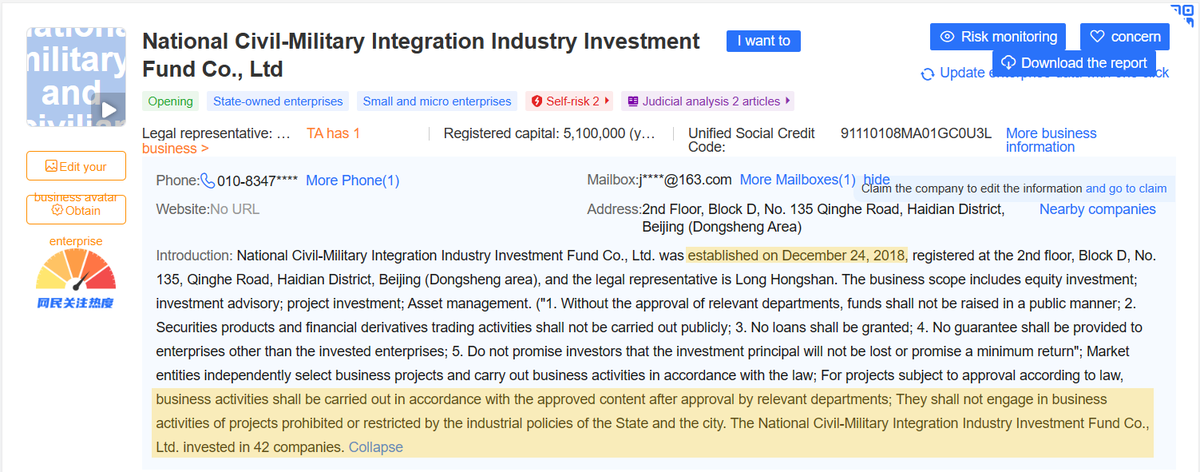1200x472 pixels.
Task: Click the shield icon in Self-risk tag
Action: tap(537, 101)
